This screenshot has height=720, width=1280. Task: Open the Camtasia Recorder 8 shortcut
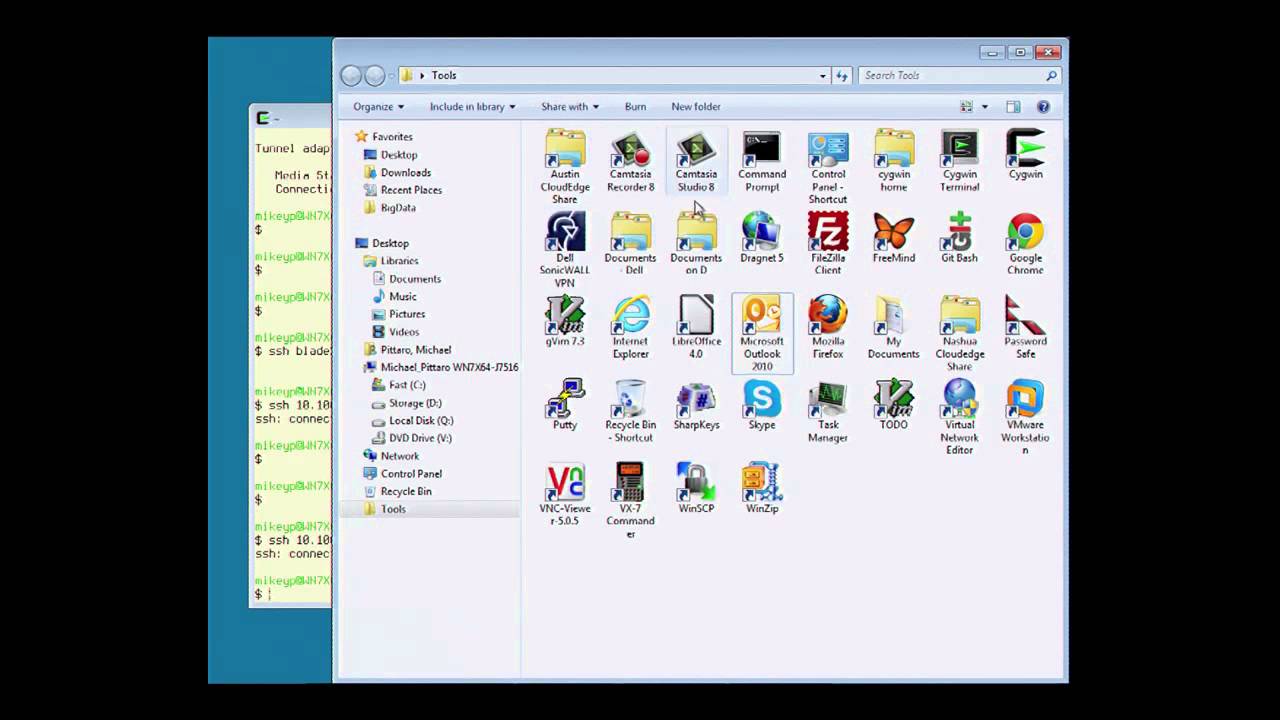point(630,161)
